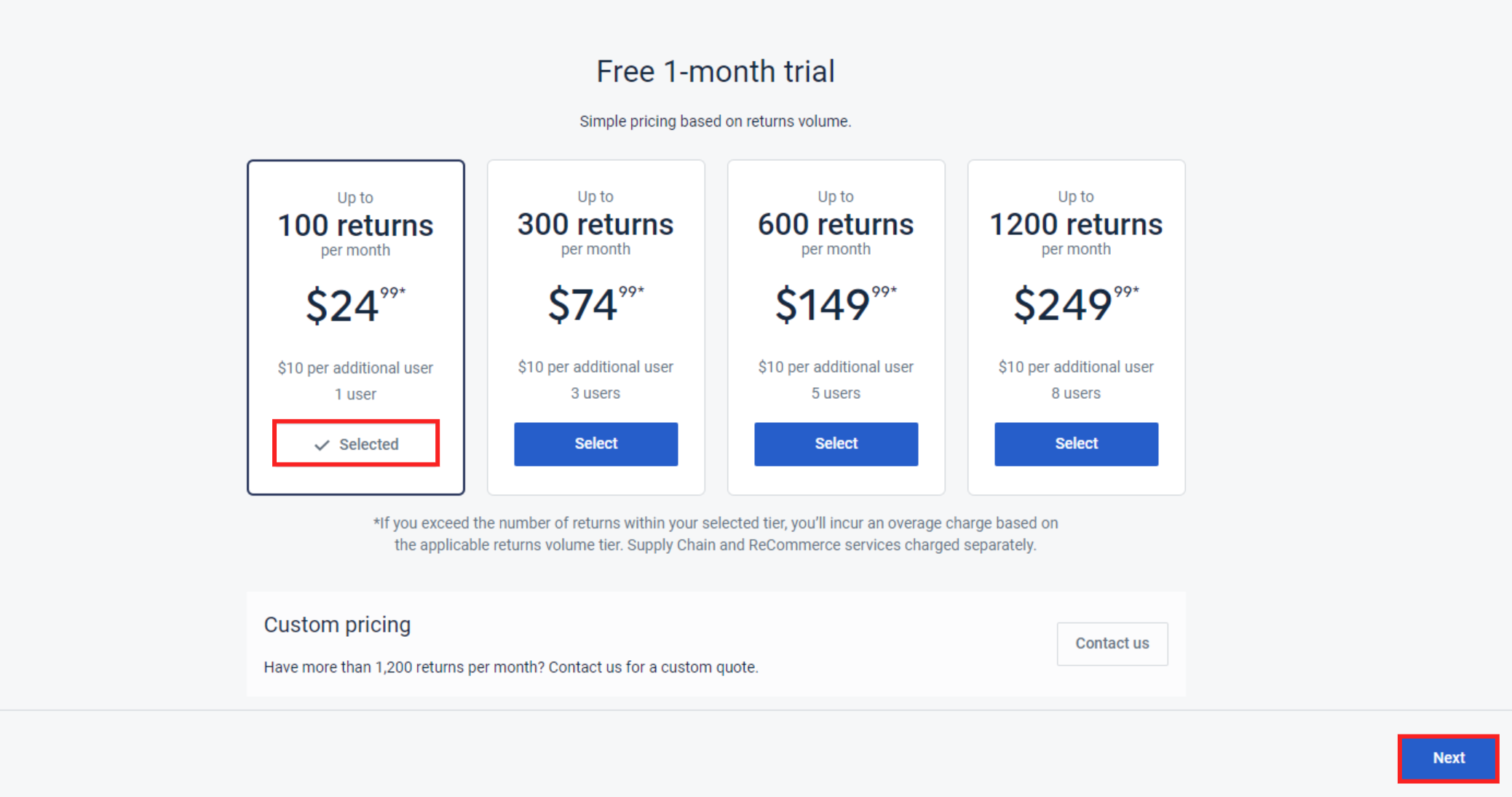Click the 300 returns plan heading

595,224
